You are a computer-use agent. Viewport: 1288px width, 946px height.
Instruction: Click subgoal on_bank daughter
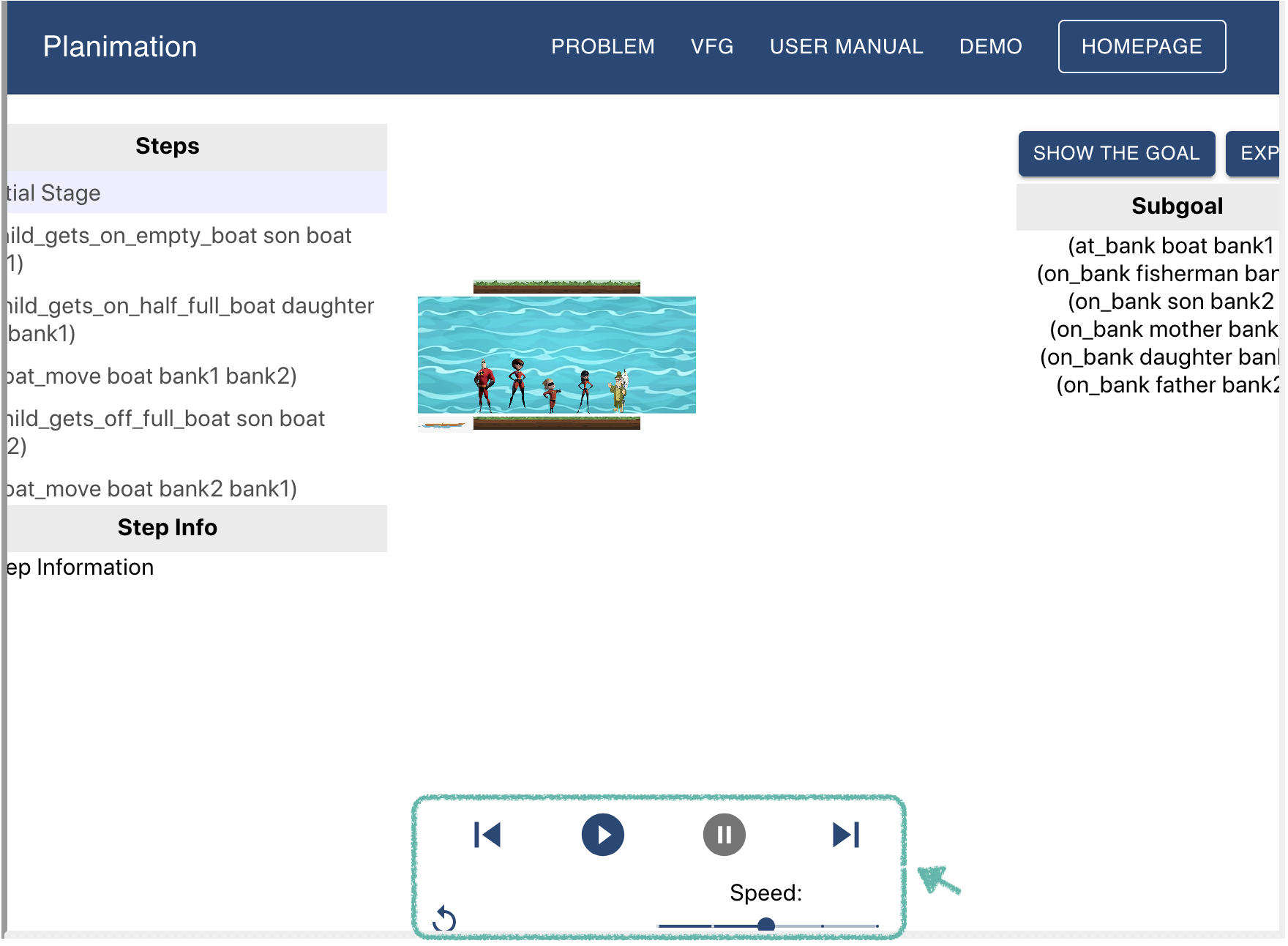pos(1159,357)
